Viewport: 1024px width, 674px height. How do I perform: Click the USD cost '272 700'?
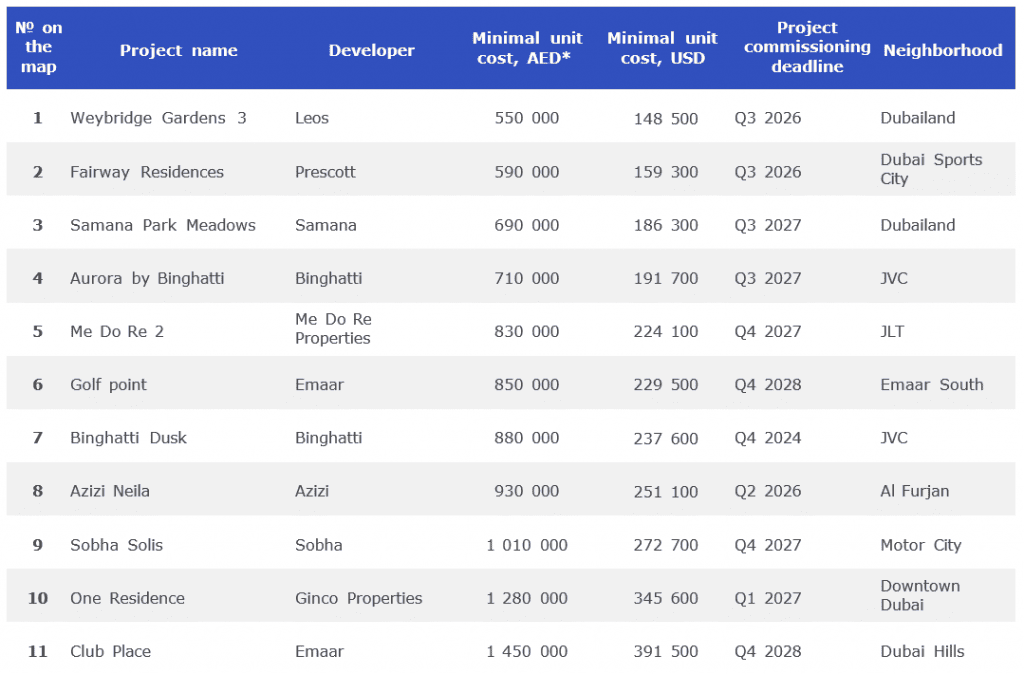click(665, 545)
